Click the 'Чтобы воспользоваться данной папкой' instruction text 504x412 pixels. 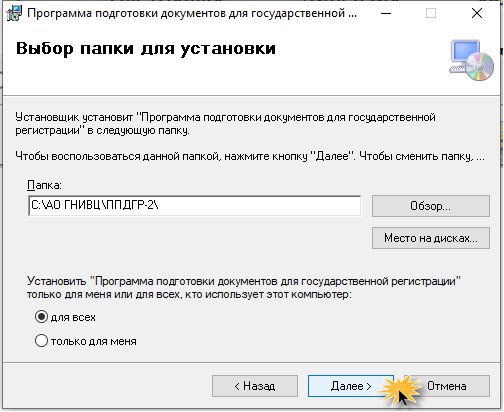(x=250, y=156)
